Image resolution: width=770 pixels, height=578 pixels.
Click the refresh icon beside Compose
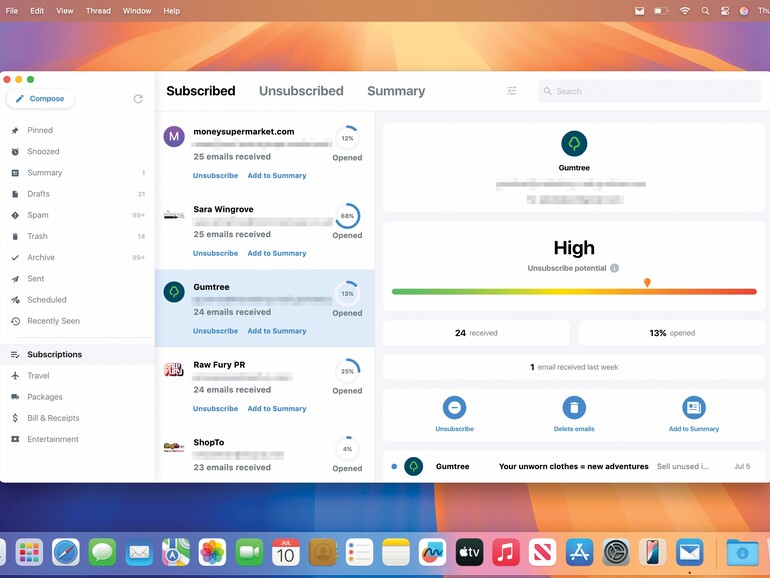pos(138,99)
